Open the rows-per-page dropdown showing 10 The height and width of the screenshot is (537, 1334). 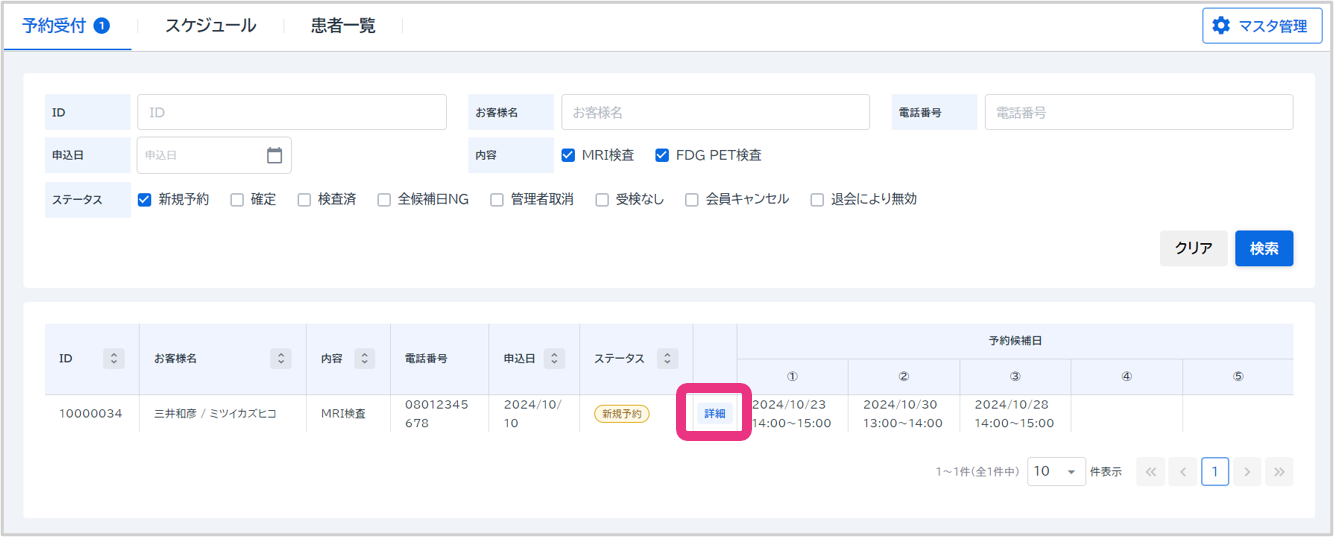1056,472
